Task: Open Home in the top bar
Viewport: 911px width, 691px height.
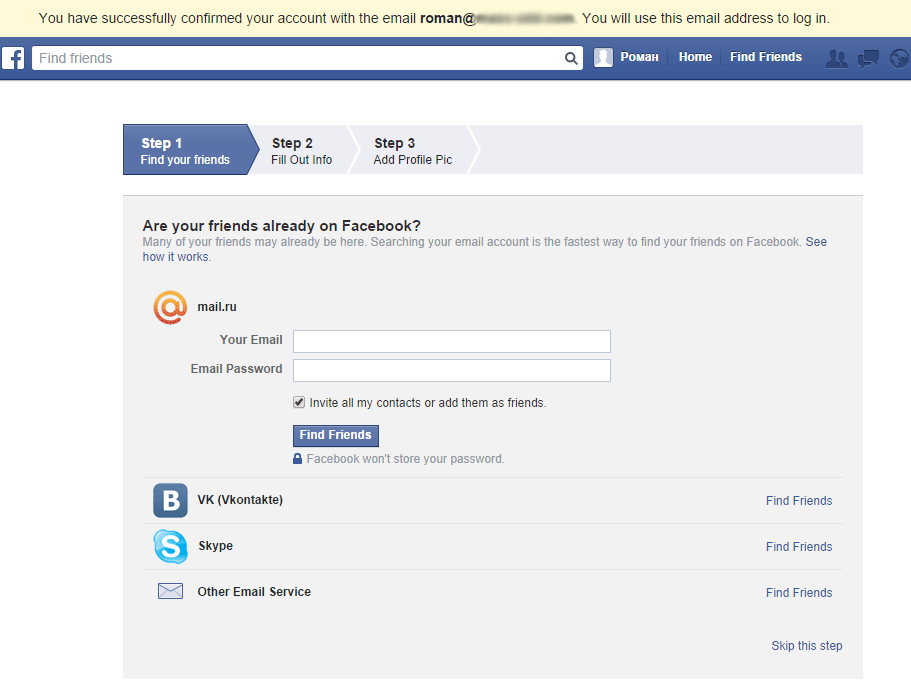Action: click(x=695, y=57)
